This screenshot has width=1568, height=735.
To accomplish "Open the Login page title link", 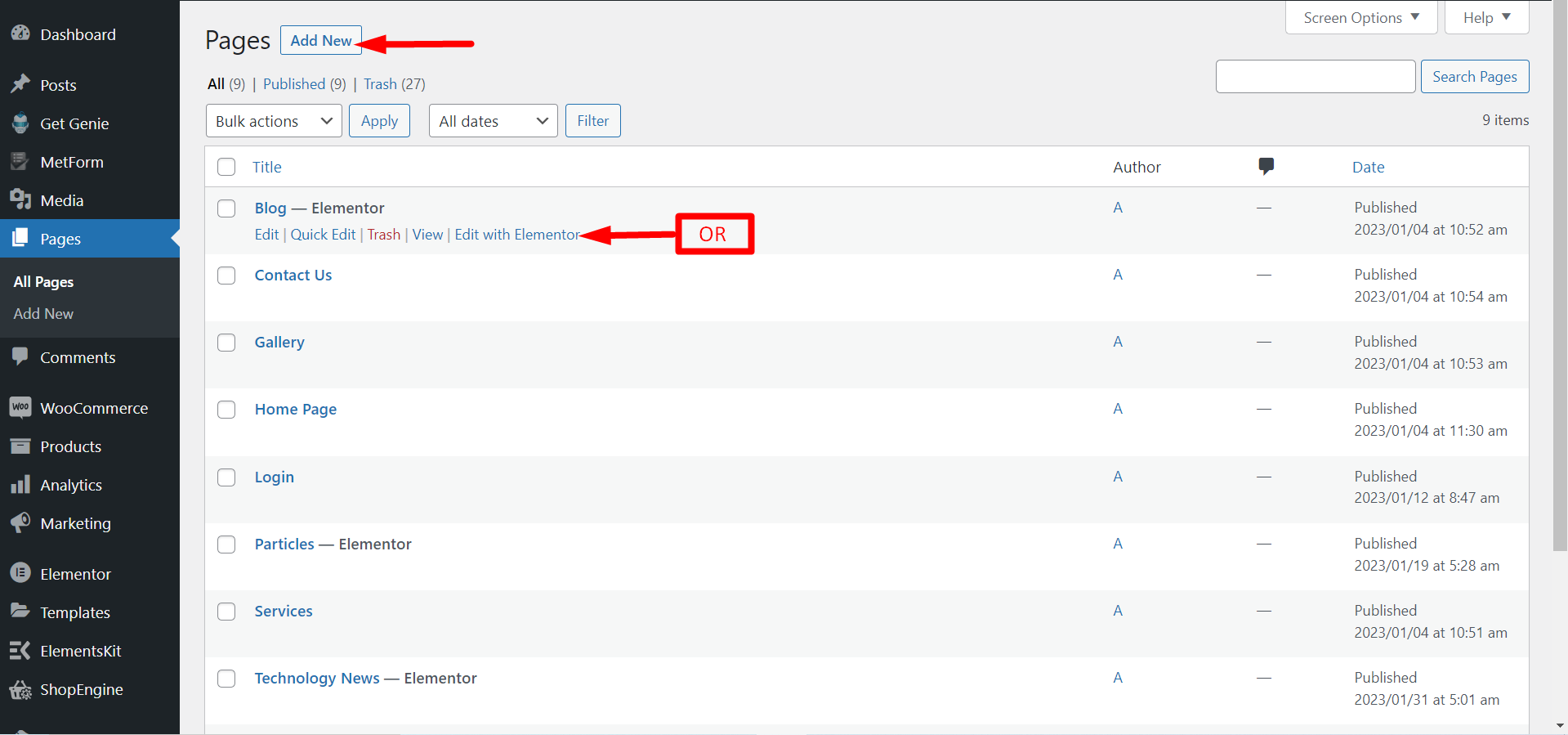I will pos(275,477).
